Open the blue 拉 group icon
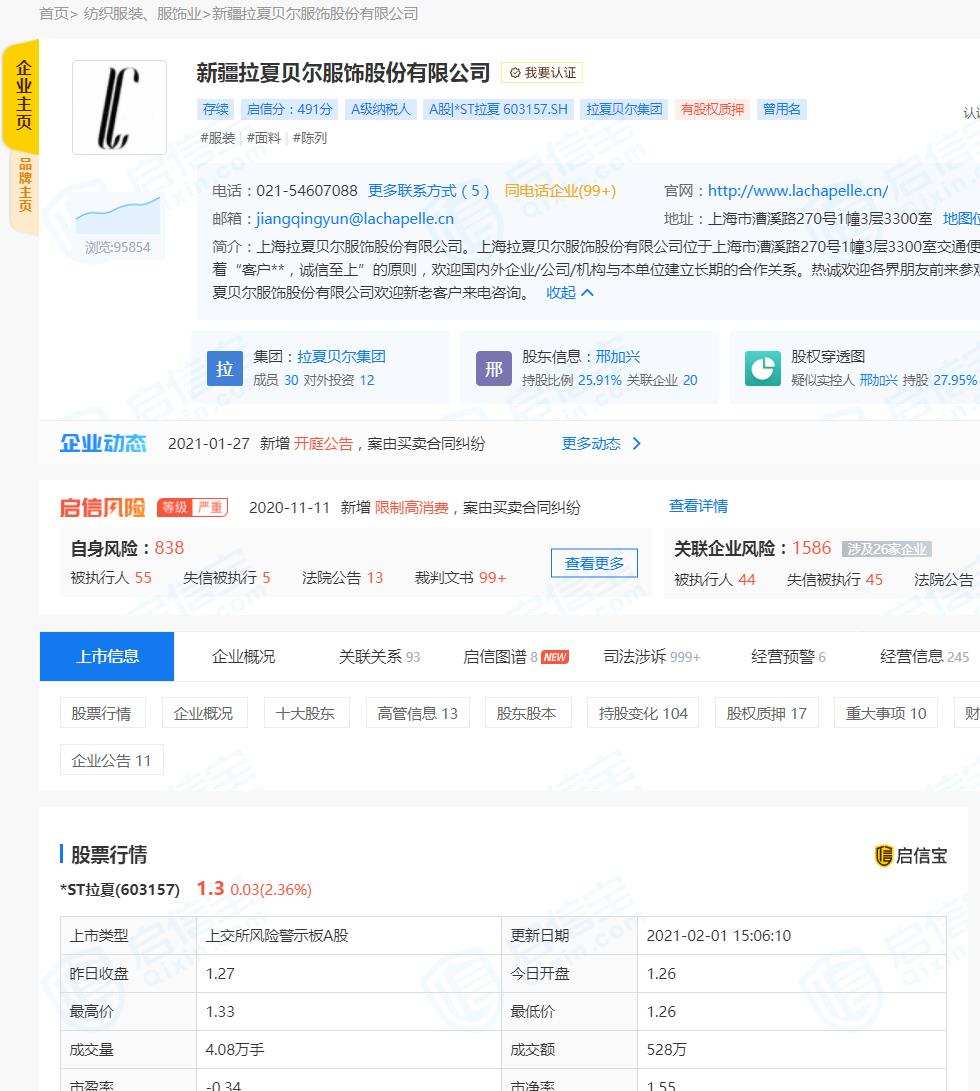Viewport: 980px width, 1091px height. coord(224,368)
